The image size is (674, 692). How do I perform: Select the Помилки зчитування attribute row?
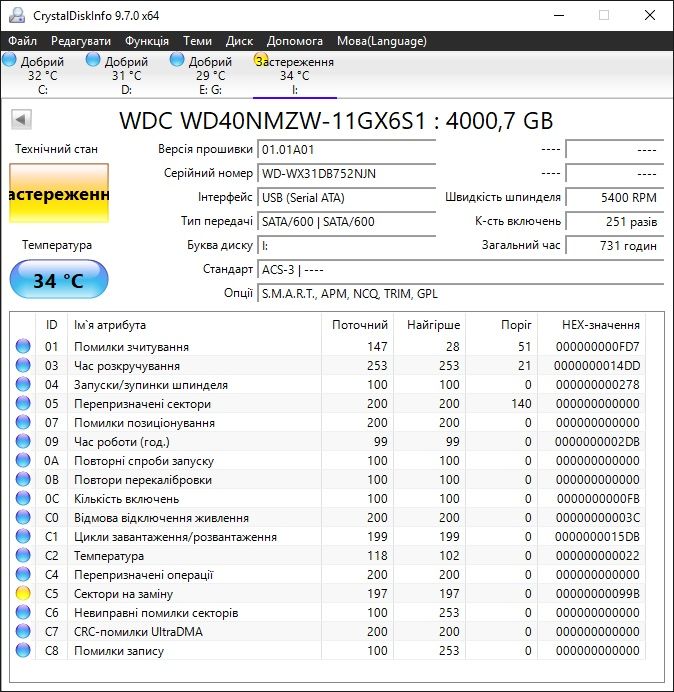(x=329, y=346)
